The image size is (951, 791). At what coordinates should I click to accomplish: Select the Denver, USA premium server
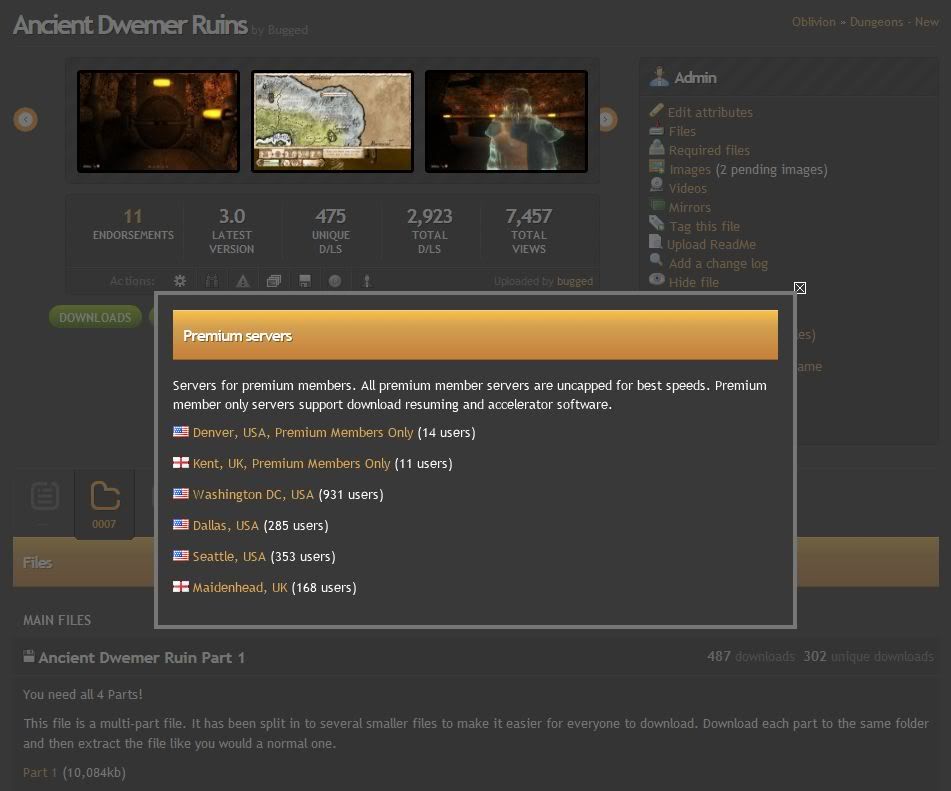coord(302,433)
